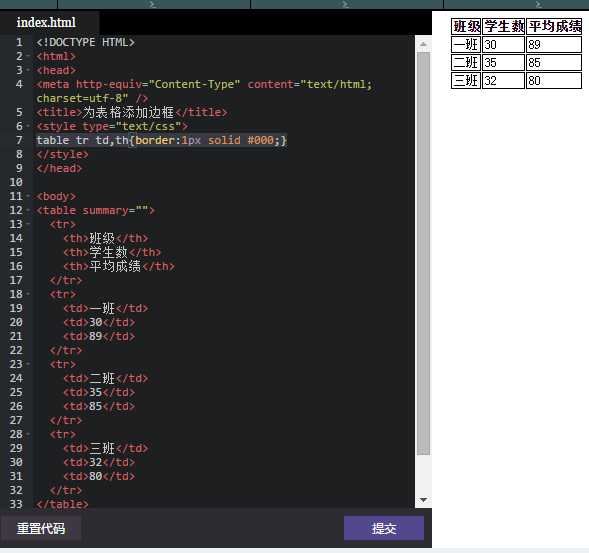
Task: Click the 学生数 header cell in preview
Action: pos(503,27)
